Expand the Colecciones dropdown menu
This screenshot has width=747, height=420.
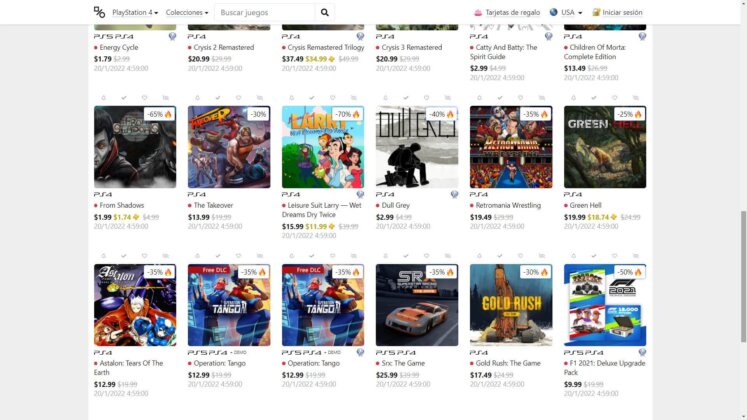pyautogui.click(x=187, y=12)
